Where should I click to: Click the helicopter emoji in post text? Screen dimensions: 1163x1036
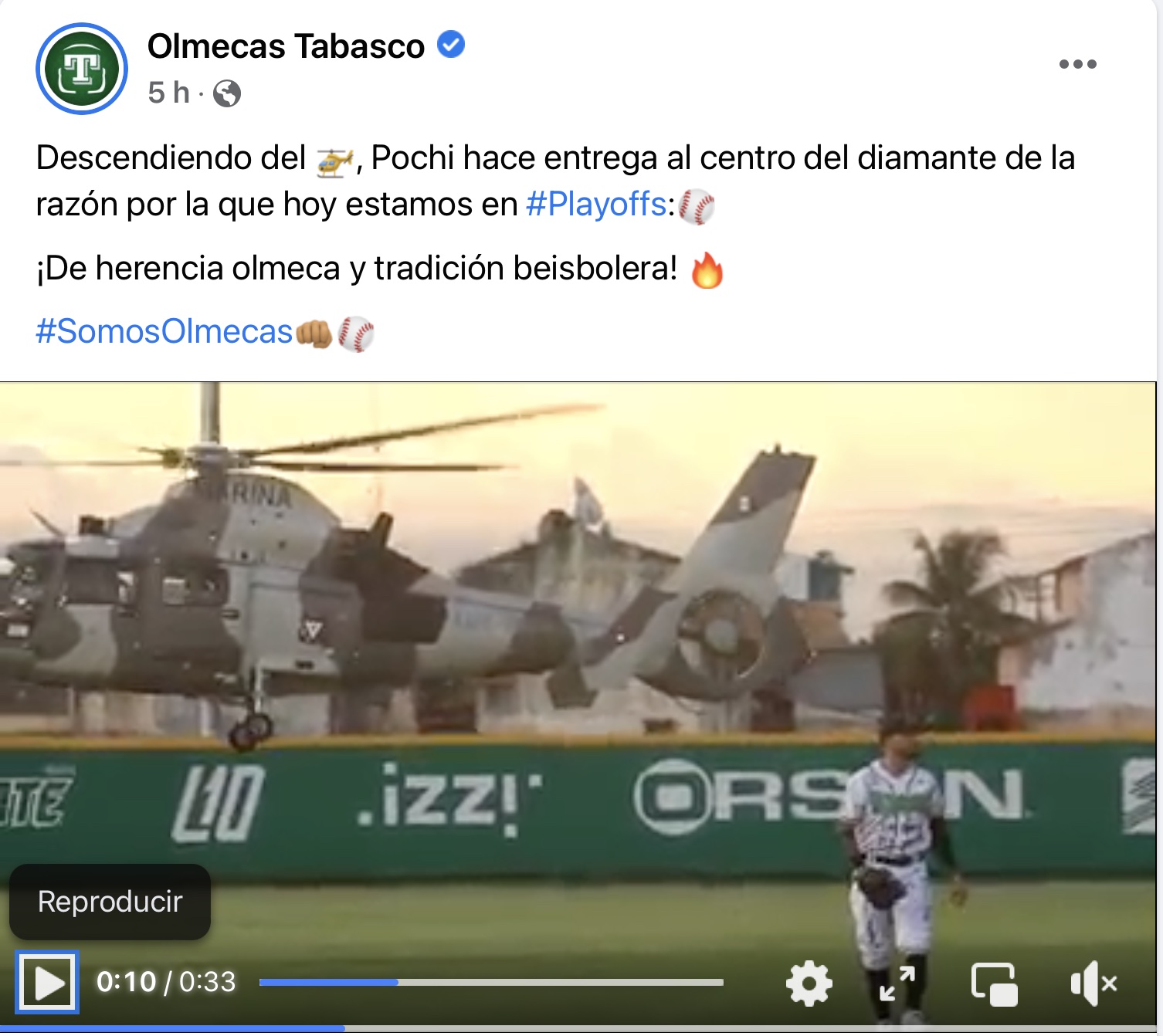(x=334, y=161)
